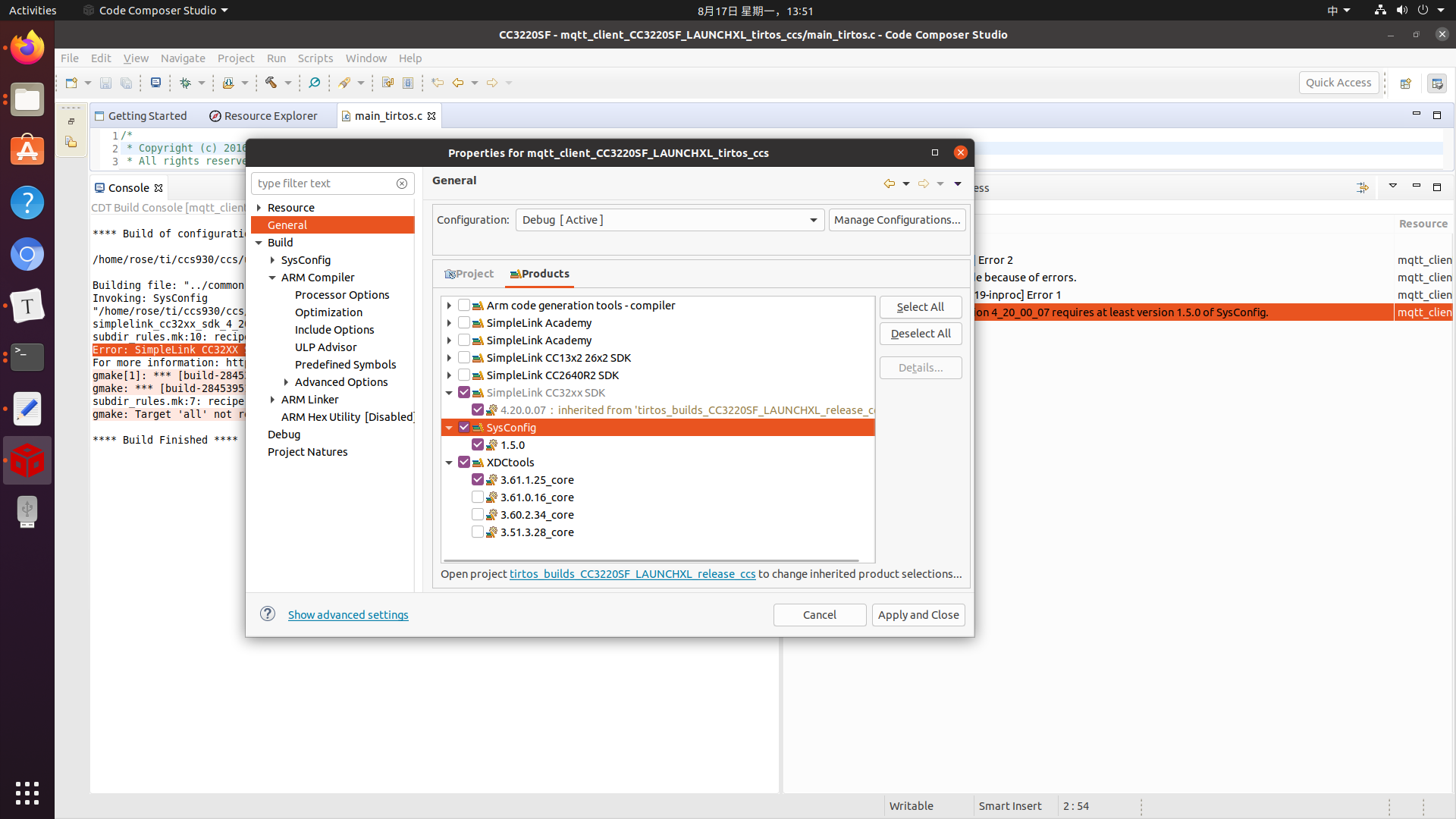Click the New project toolbar icon
Screen dimensions: 1456x819
[71, 83]
